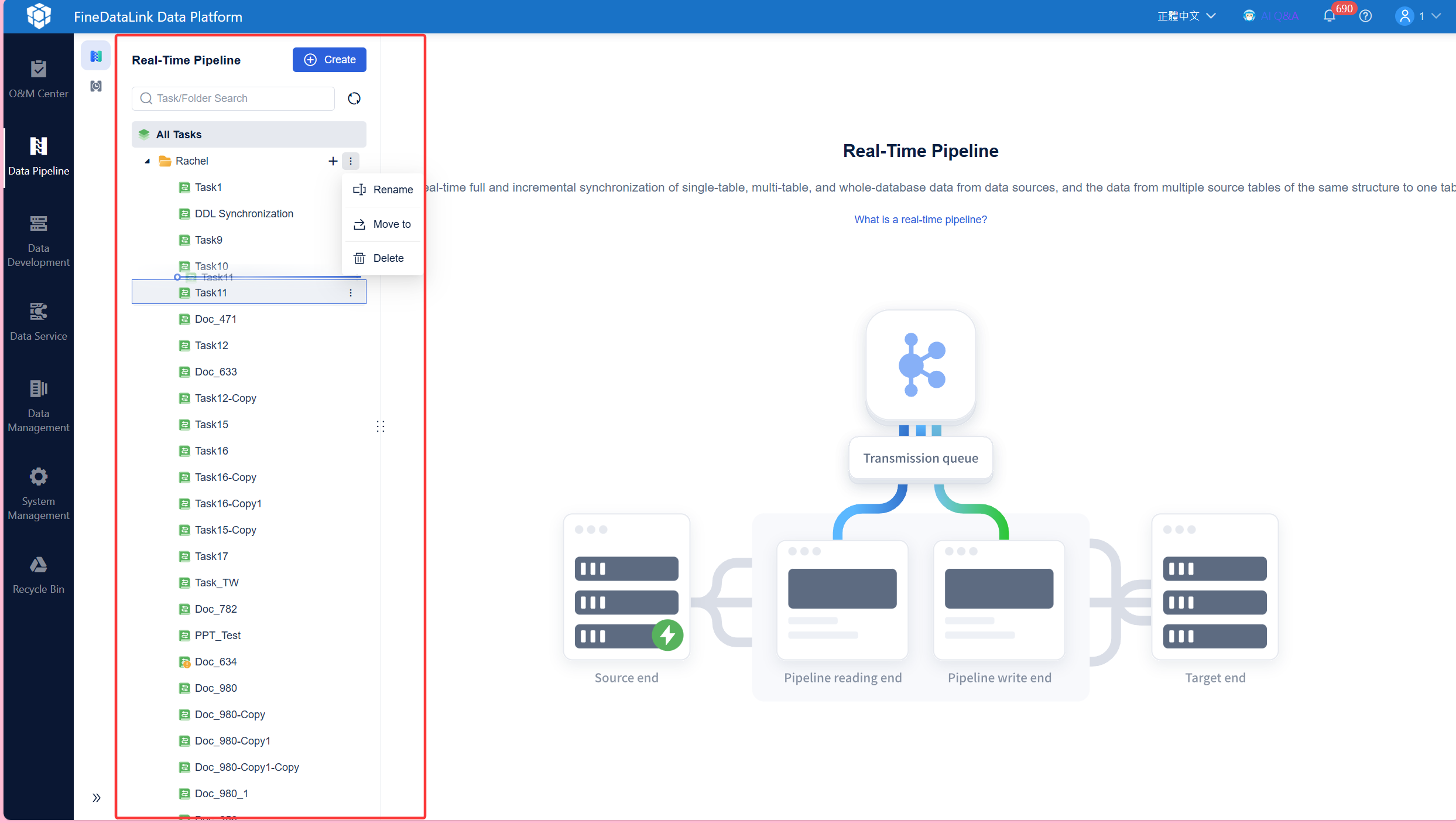1456x823 pixels.
Task: Open What is a real-time pipeline link
Action: click(920, 220)
